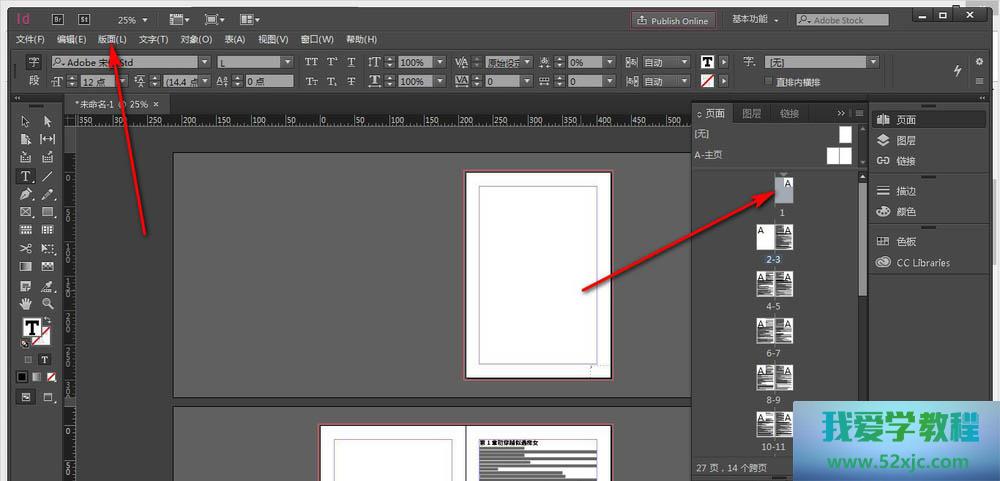Viewport: 1000px width, 481px height.
Task: Open the 色板 panel from the dock
Action: click(905, 242)
